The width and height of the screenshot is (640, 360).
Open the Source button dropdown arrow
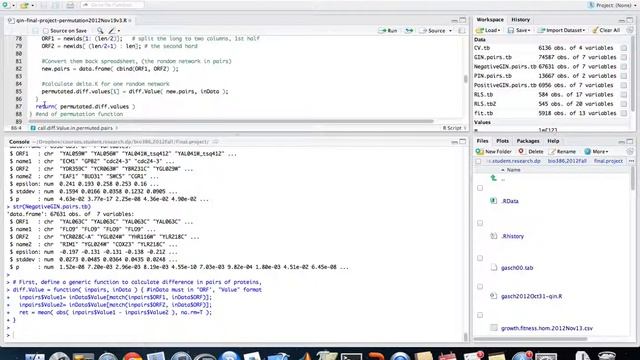[x=451, y=31]
